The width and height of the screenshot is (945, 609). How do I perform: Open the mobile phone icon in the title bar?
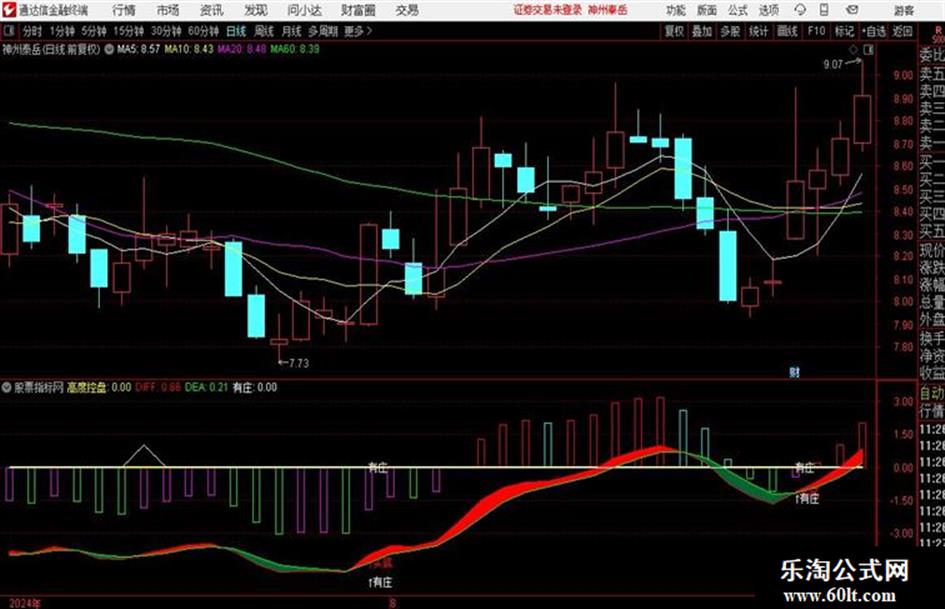825,10
